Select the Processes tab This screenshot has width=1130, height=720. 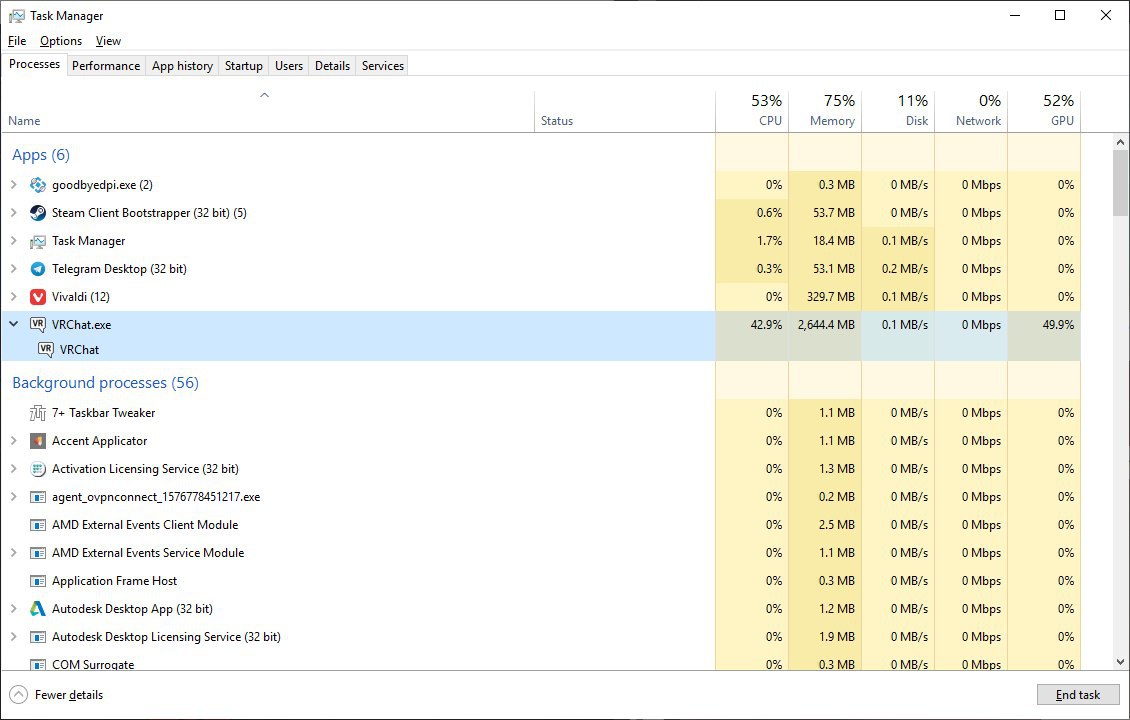[x=35, y=64]
